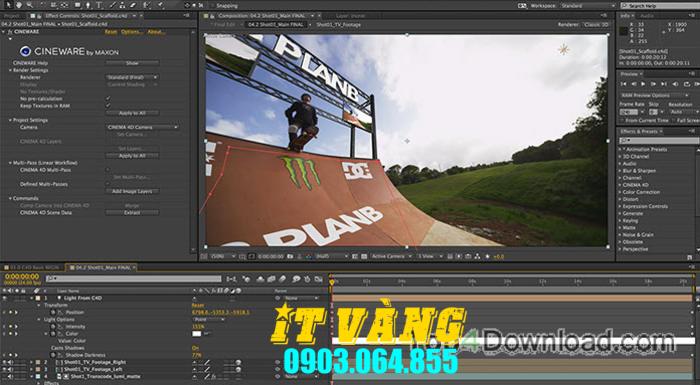Click Auto-keyframe stopwatch icon in timeline header
Image resolution: width=700 pixels, height=385 pixels.
[307, 279]
